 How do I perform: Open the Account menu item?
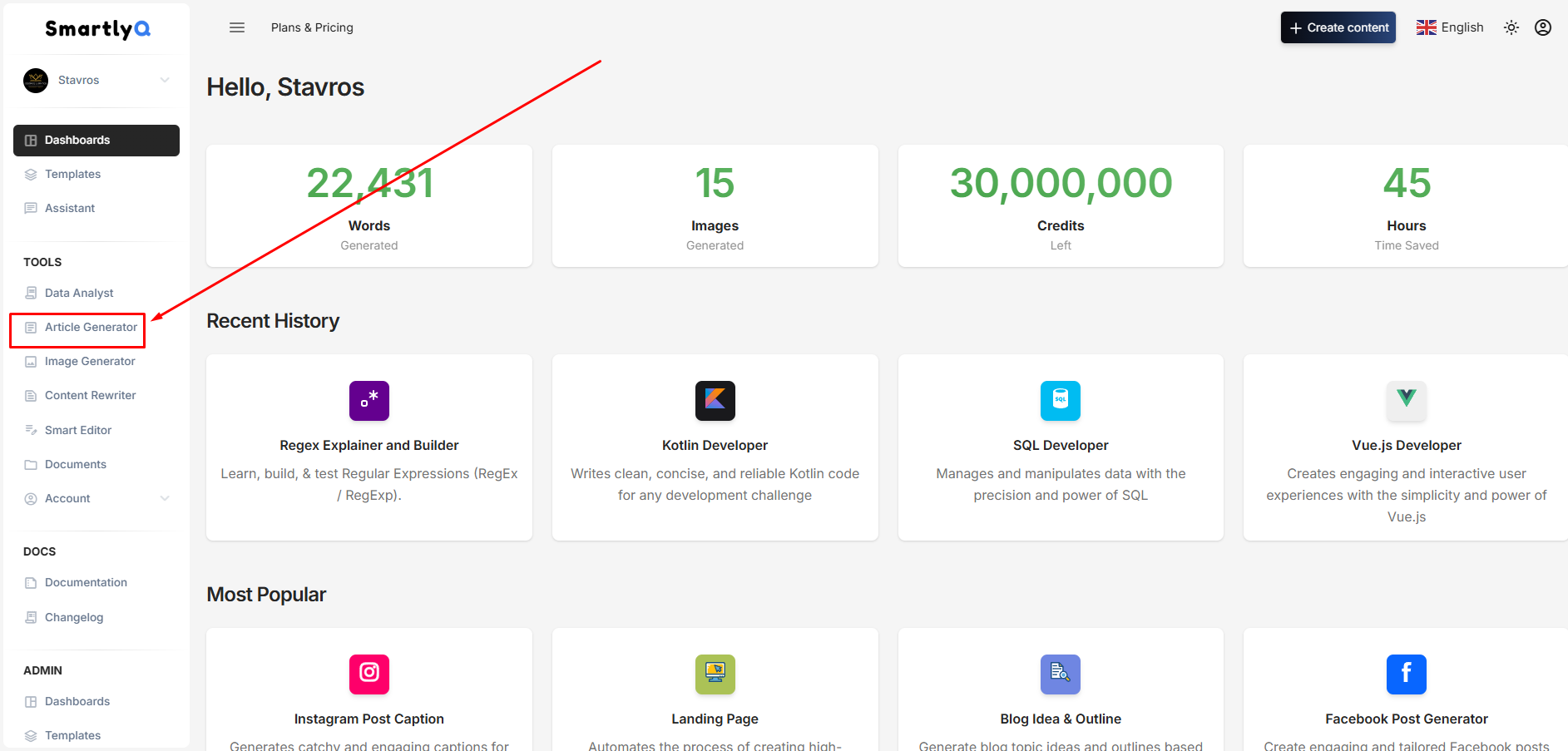pos(96,498)
